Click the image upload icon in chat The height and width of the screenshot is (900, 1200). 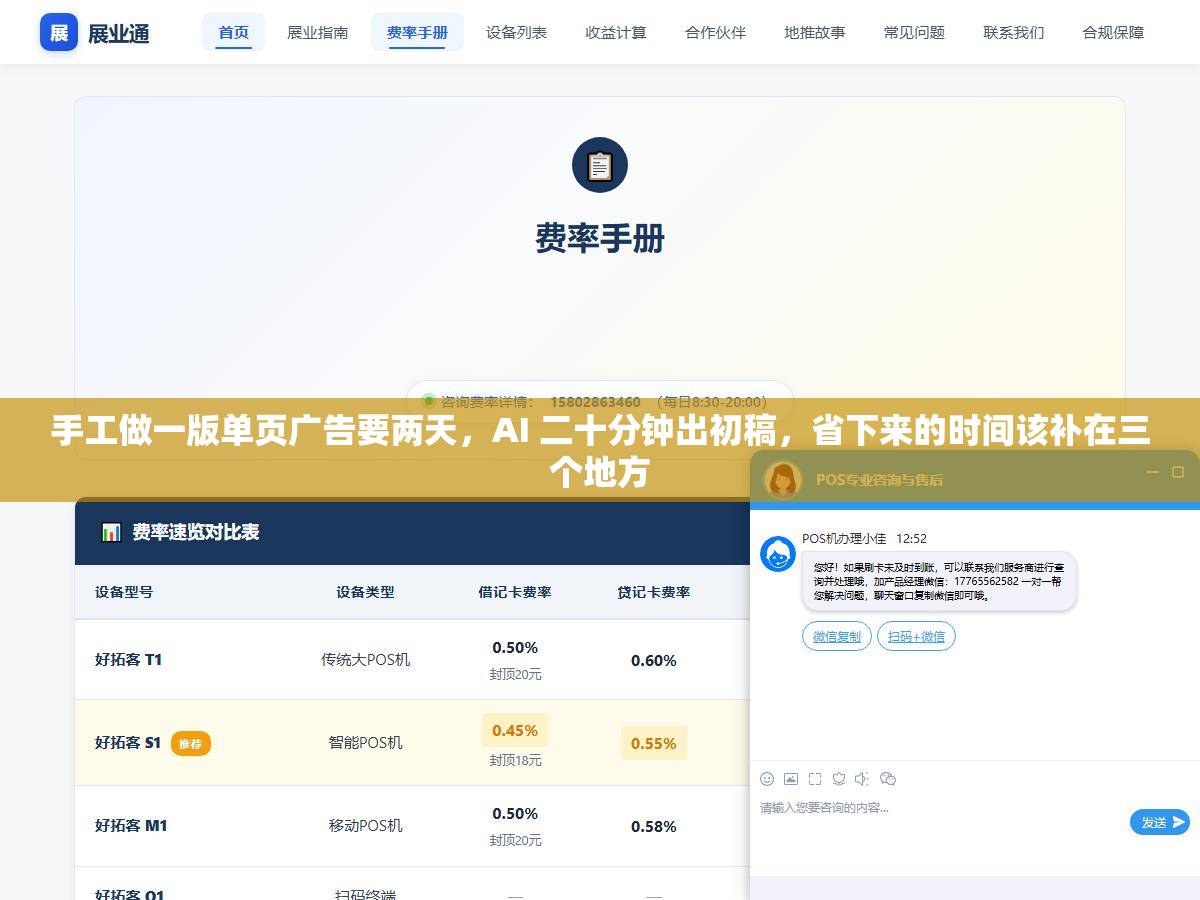click(791, 778)
